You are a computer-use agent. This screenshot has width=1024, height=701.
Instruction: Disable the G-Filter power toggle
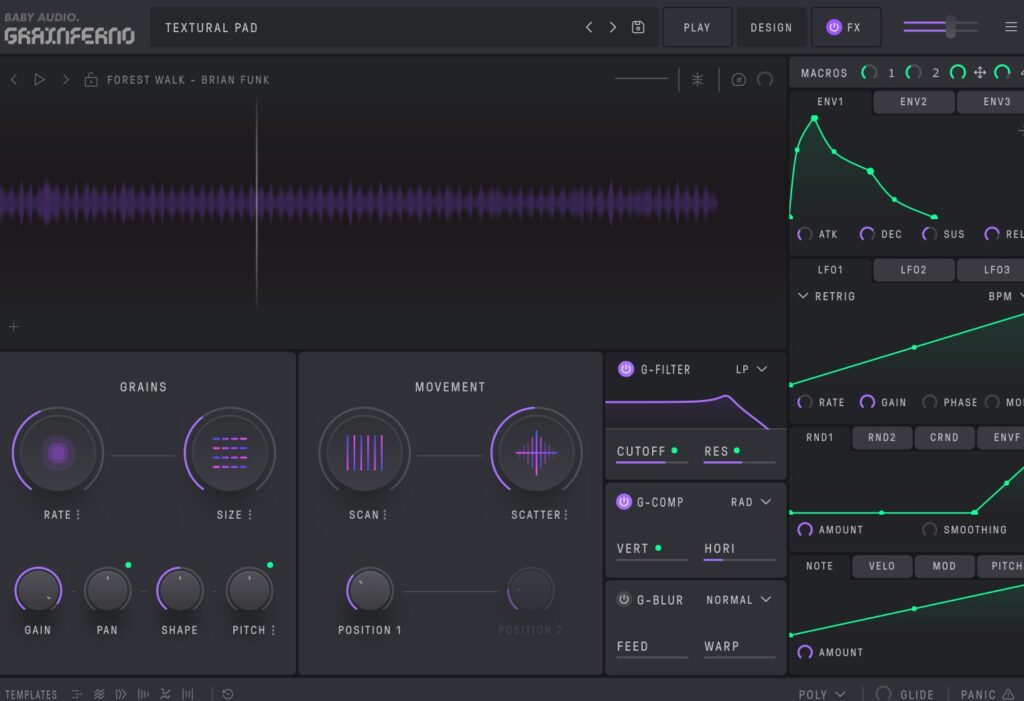coord(625,369)
